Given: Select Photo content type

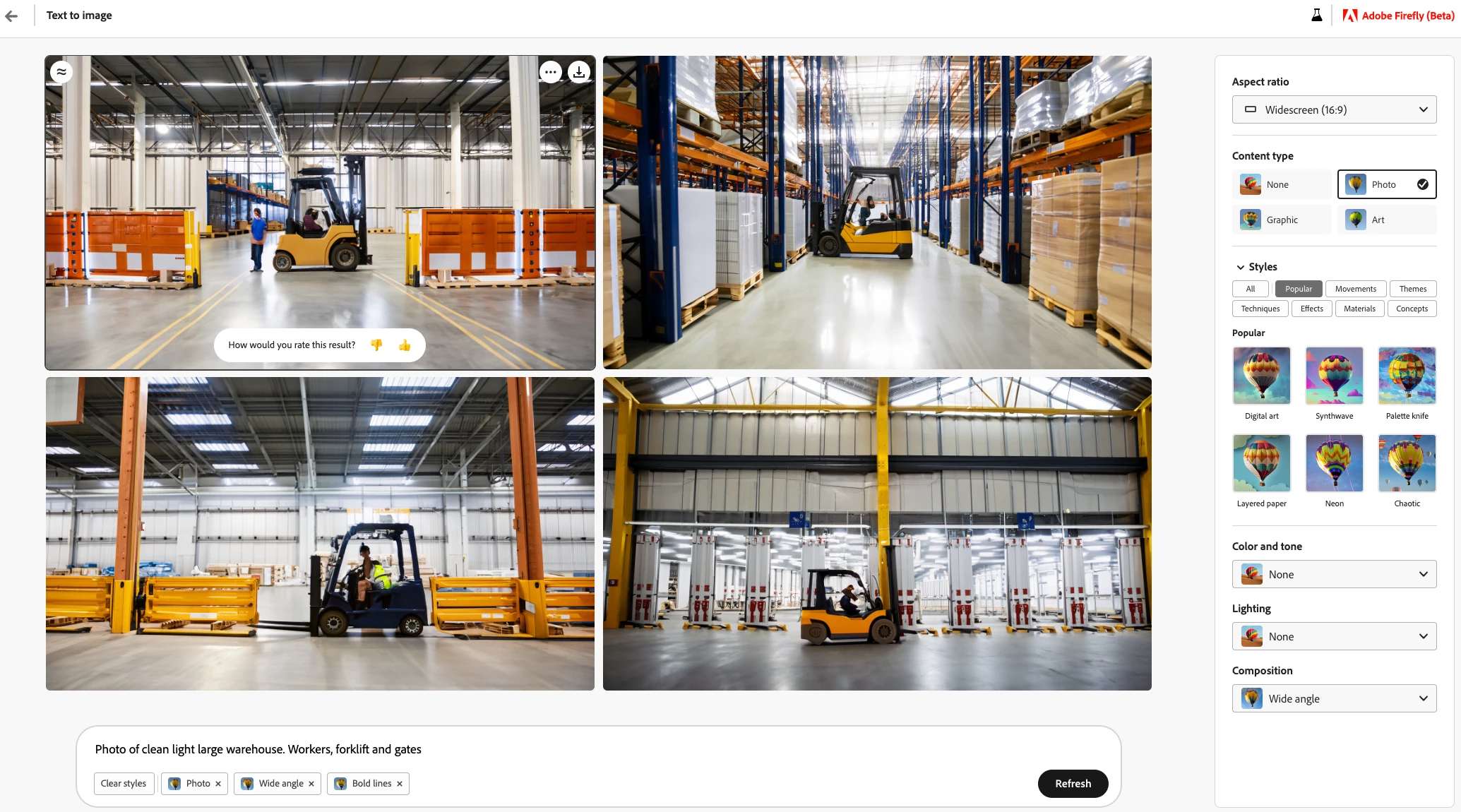Looking at the screenshot, I should point(1387,184).
